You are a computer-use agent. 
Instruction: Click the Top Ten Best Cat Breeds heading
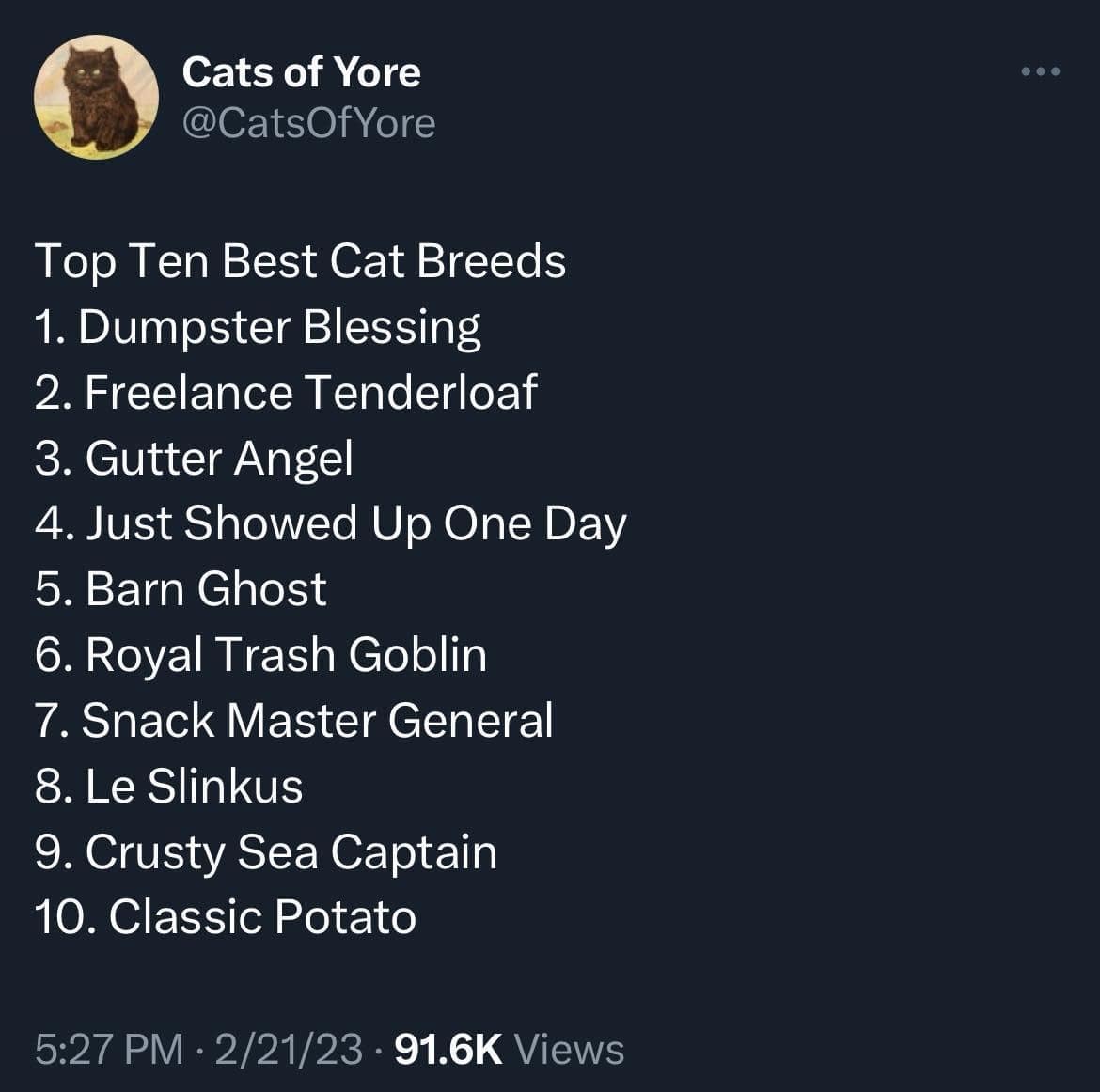(300, 262)
